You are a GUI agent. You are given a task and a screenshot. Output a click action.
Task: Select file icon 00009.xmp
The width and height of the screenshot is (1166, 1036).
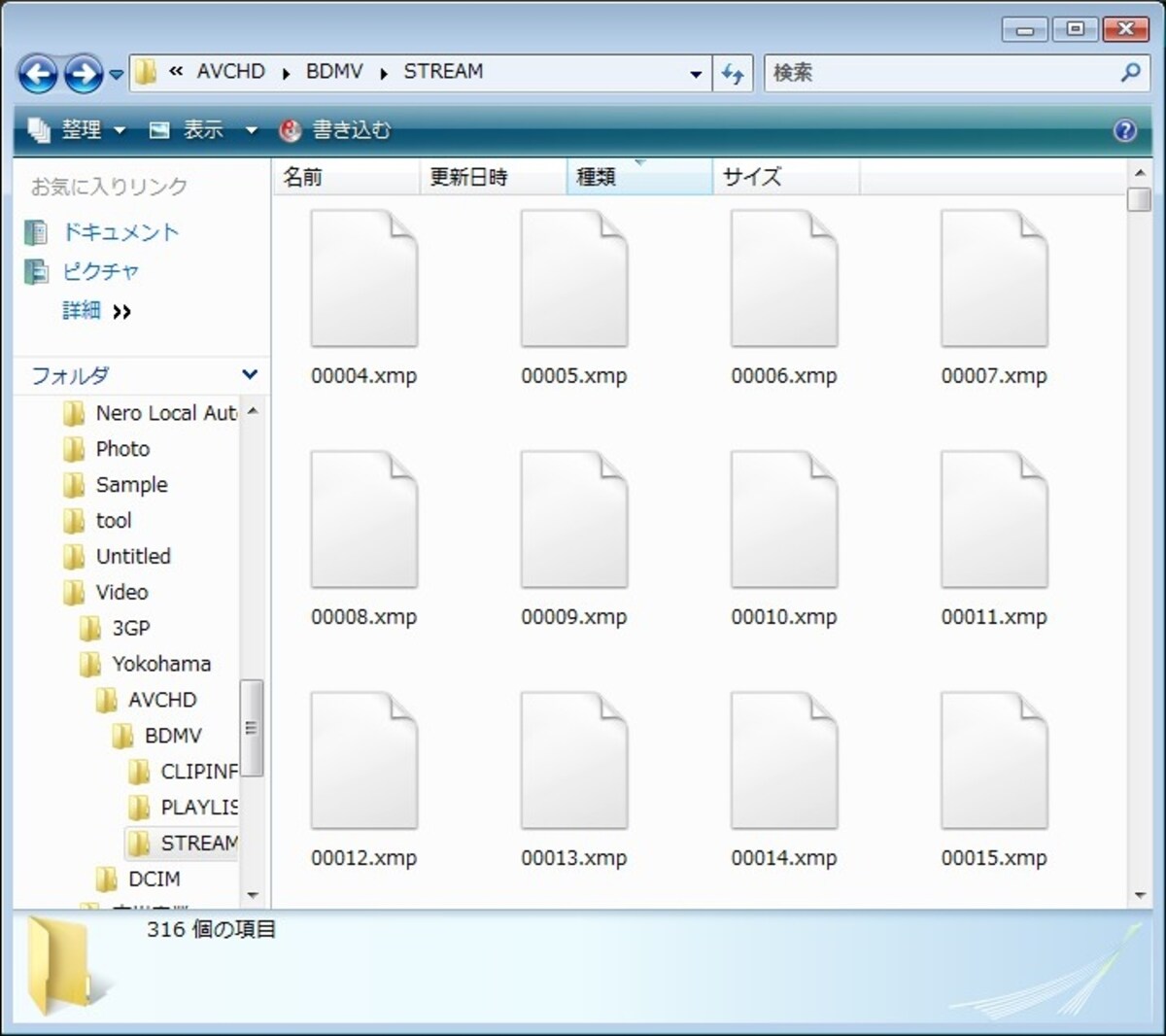[x=574, y=520]
